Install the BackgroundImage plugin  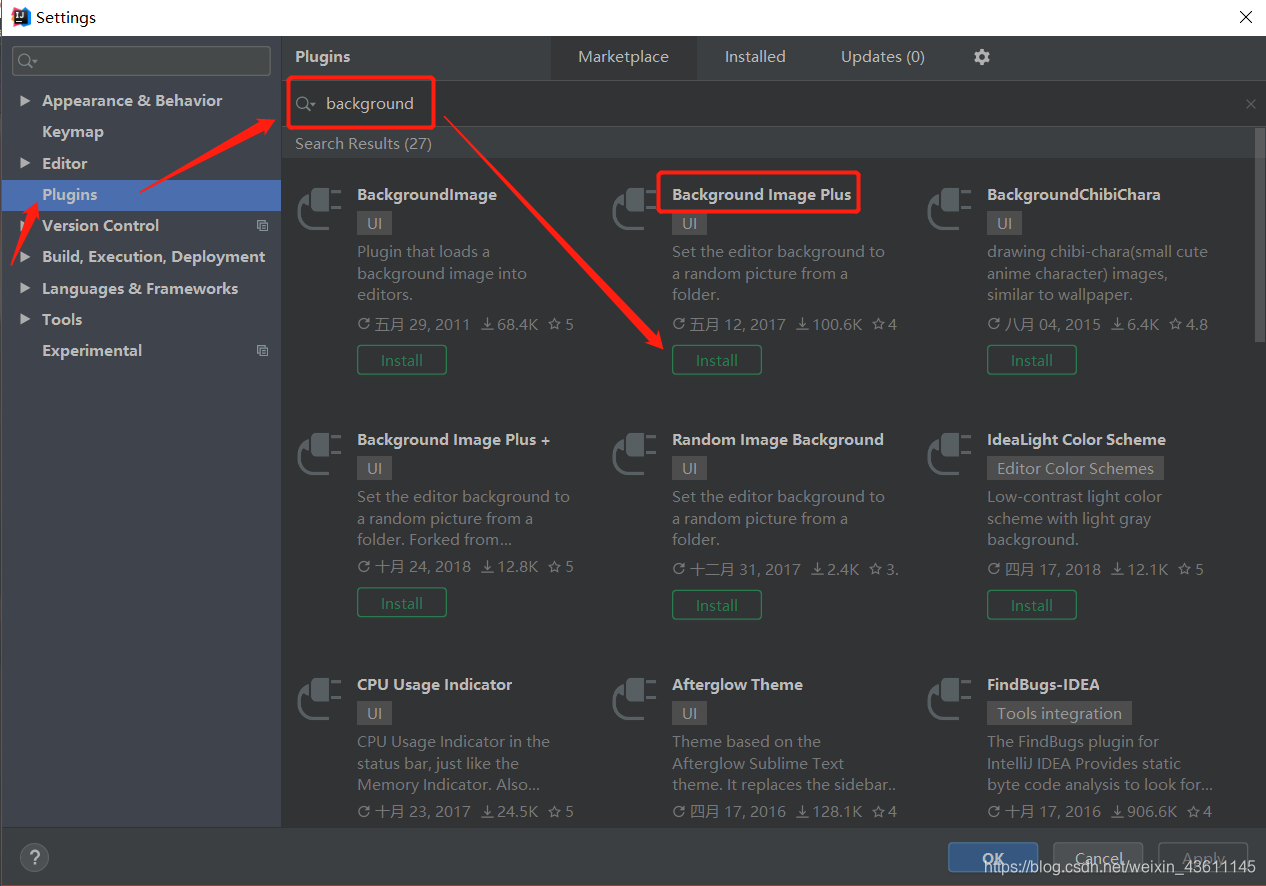402,360
